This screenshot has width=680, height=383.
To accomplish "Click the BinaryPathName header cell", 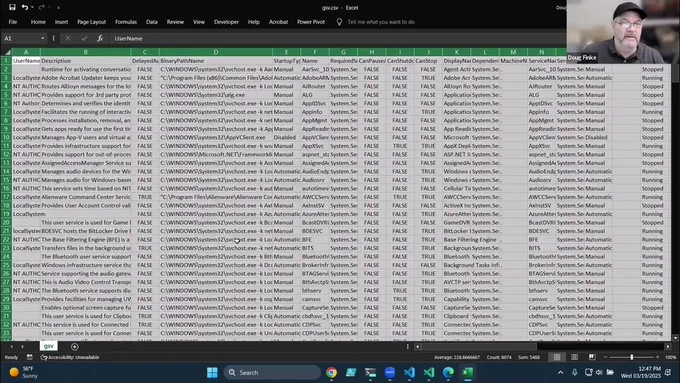I will (216, 61).
